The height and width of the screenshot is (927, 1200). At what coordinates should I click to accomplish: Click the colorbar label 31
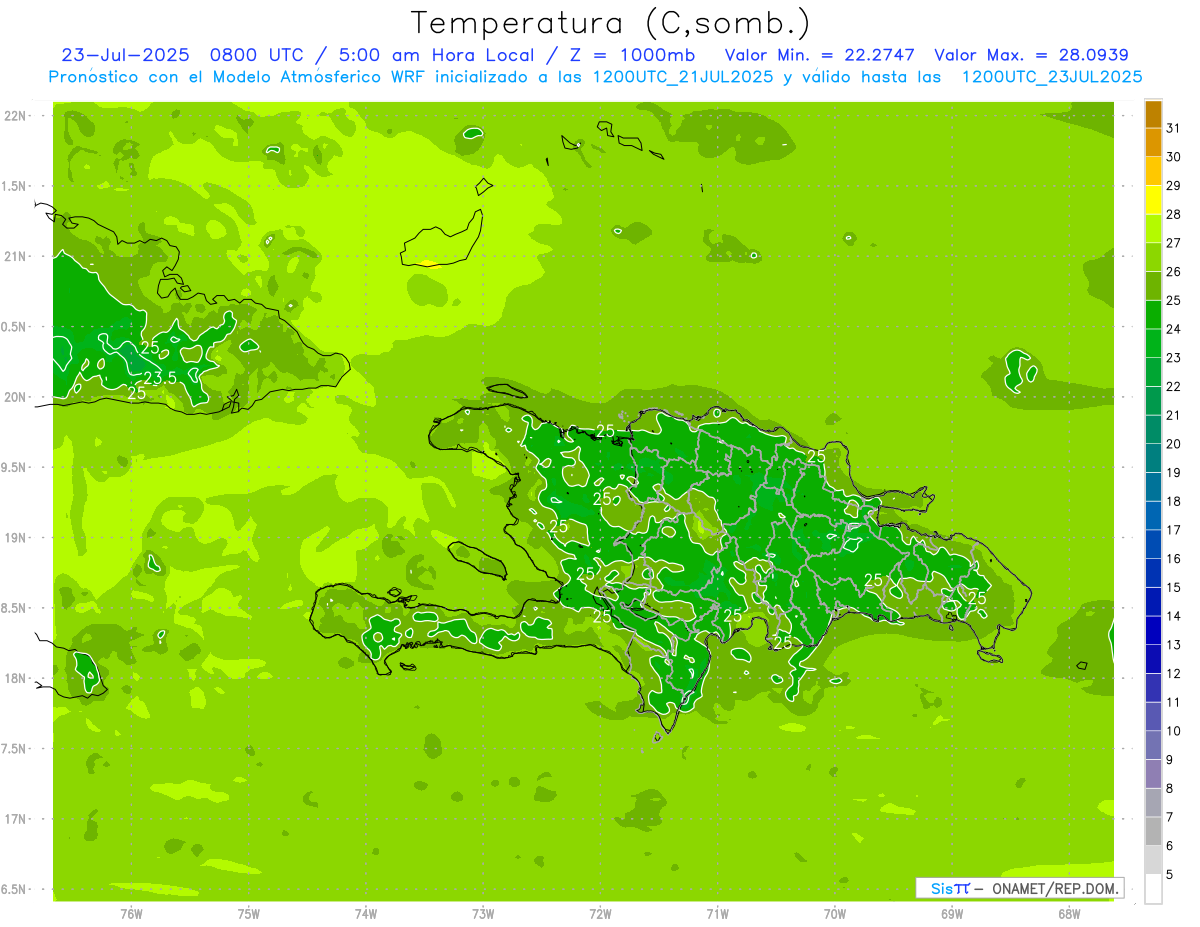(1174, 128)
